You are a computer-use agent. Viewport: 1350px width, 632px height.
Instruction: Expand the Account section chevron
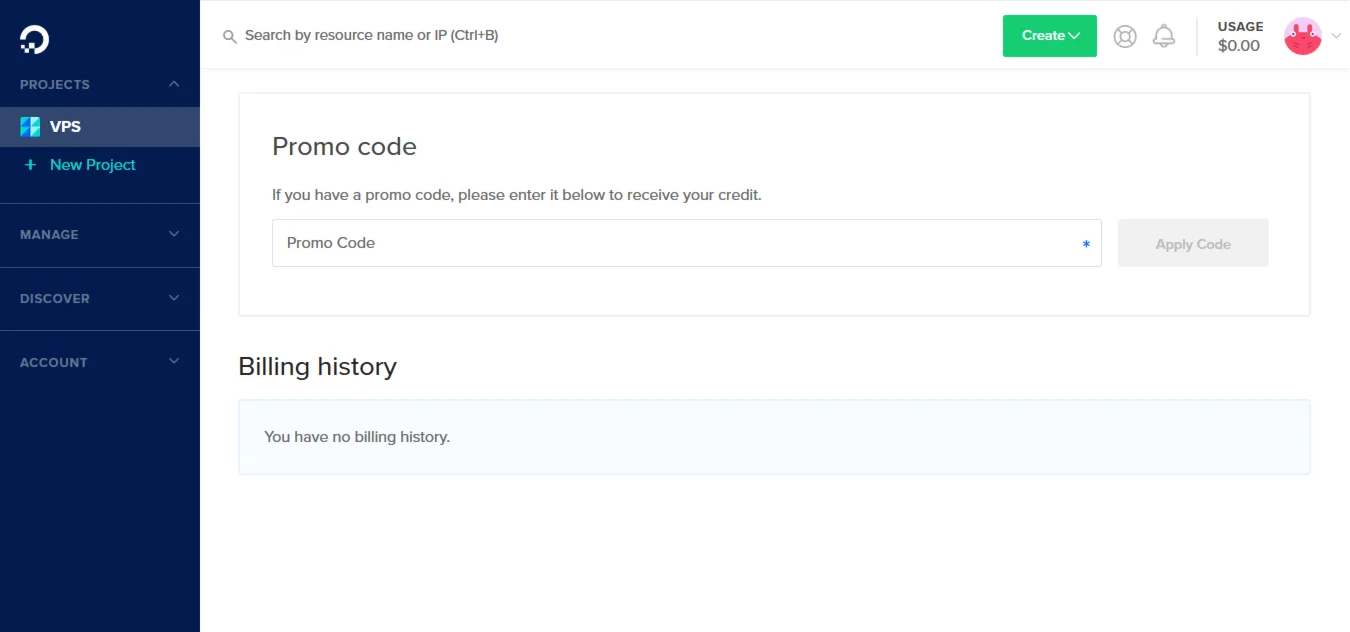[174, 361]
